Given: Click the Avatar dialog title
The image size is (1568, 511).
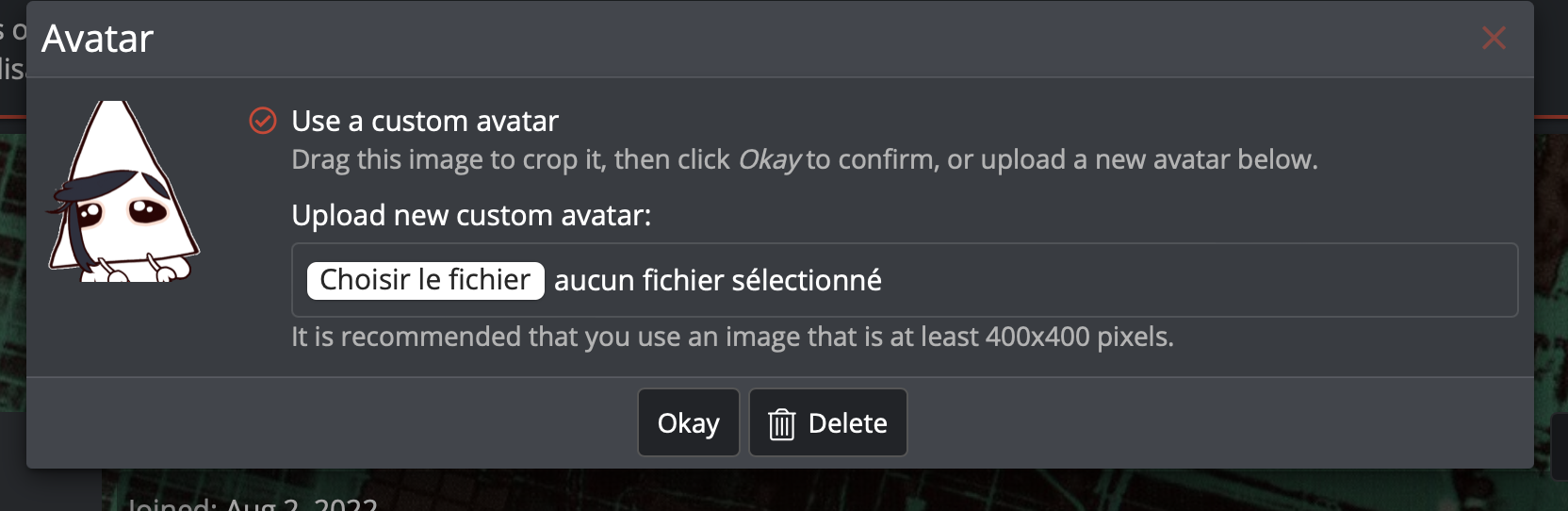Looking at the screenshot, I should [97, 39].
